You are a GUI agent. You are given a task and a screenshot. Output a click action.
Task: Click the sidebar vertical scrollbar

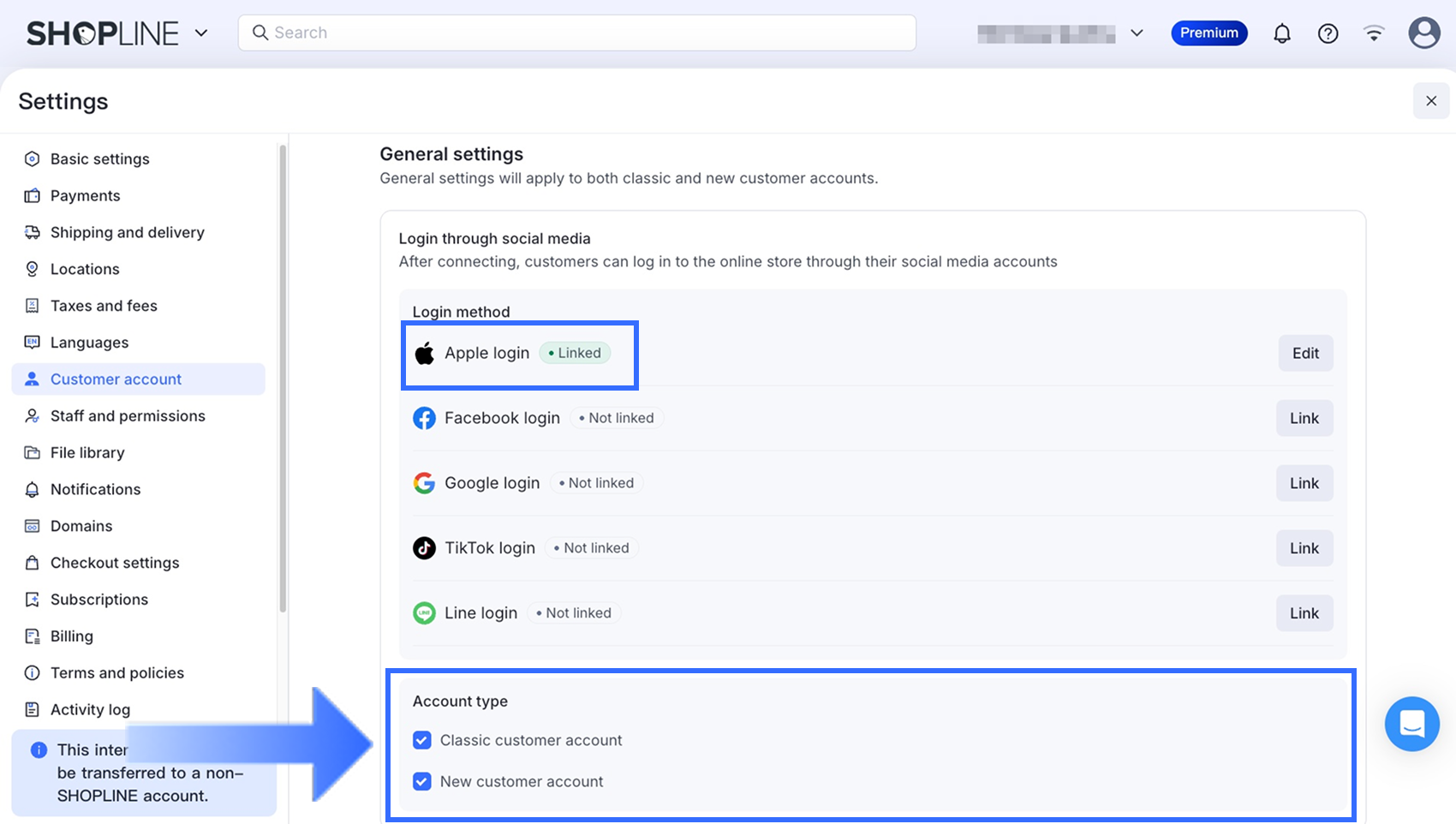point(283,377)
